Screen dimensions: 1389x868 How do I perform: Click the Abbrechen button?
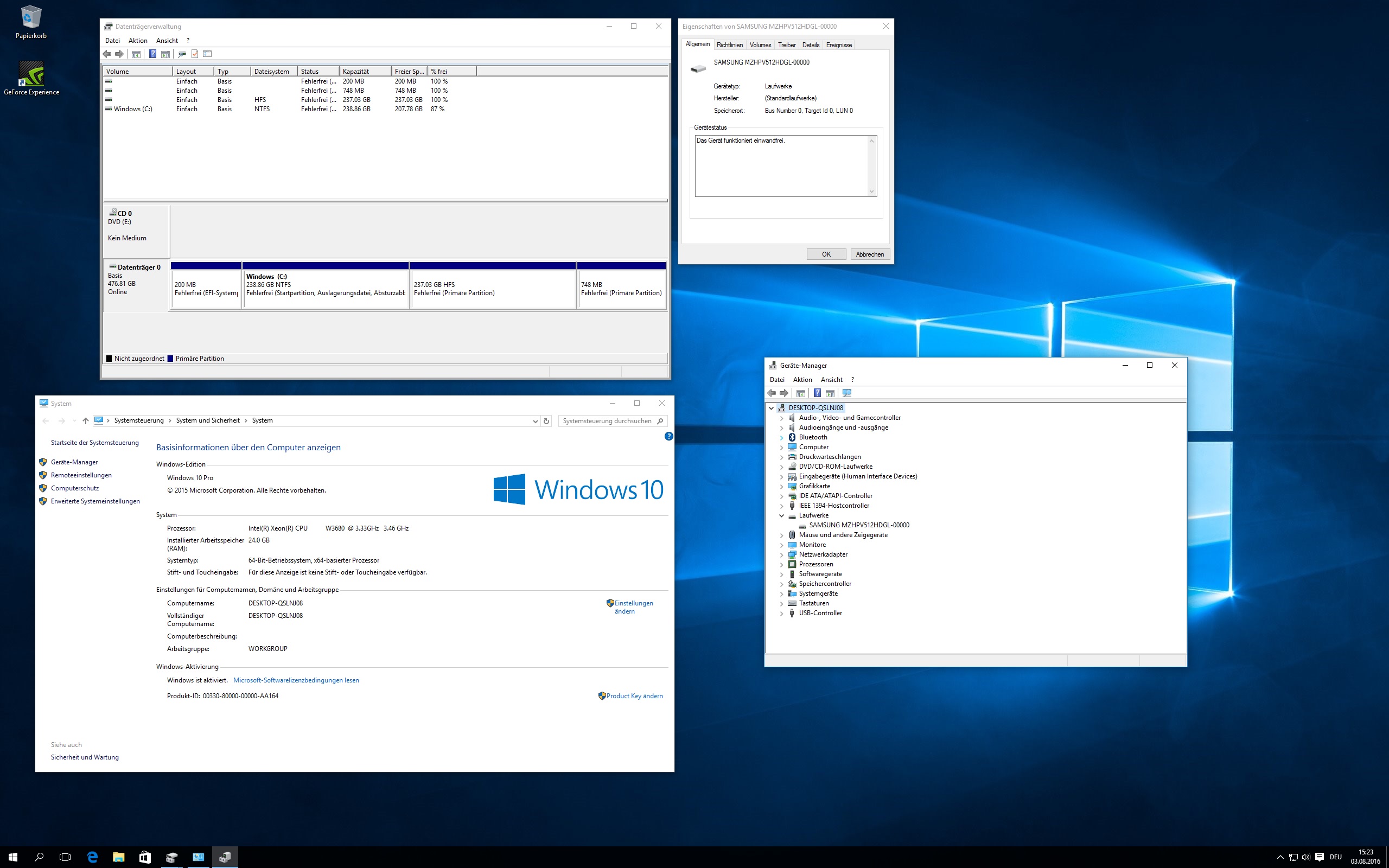click(870, 254)
